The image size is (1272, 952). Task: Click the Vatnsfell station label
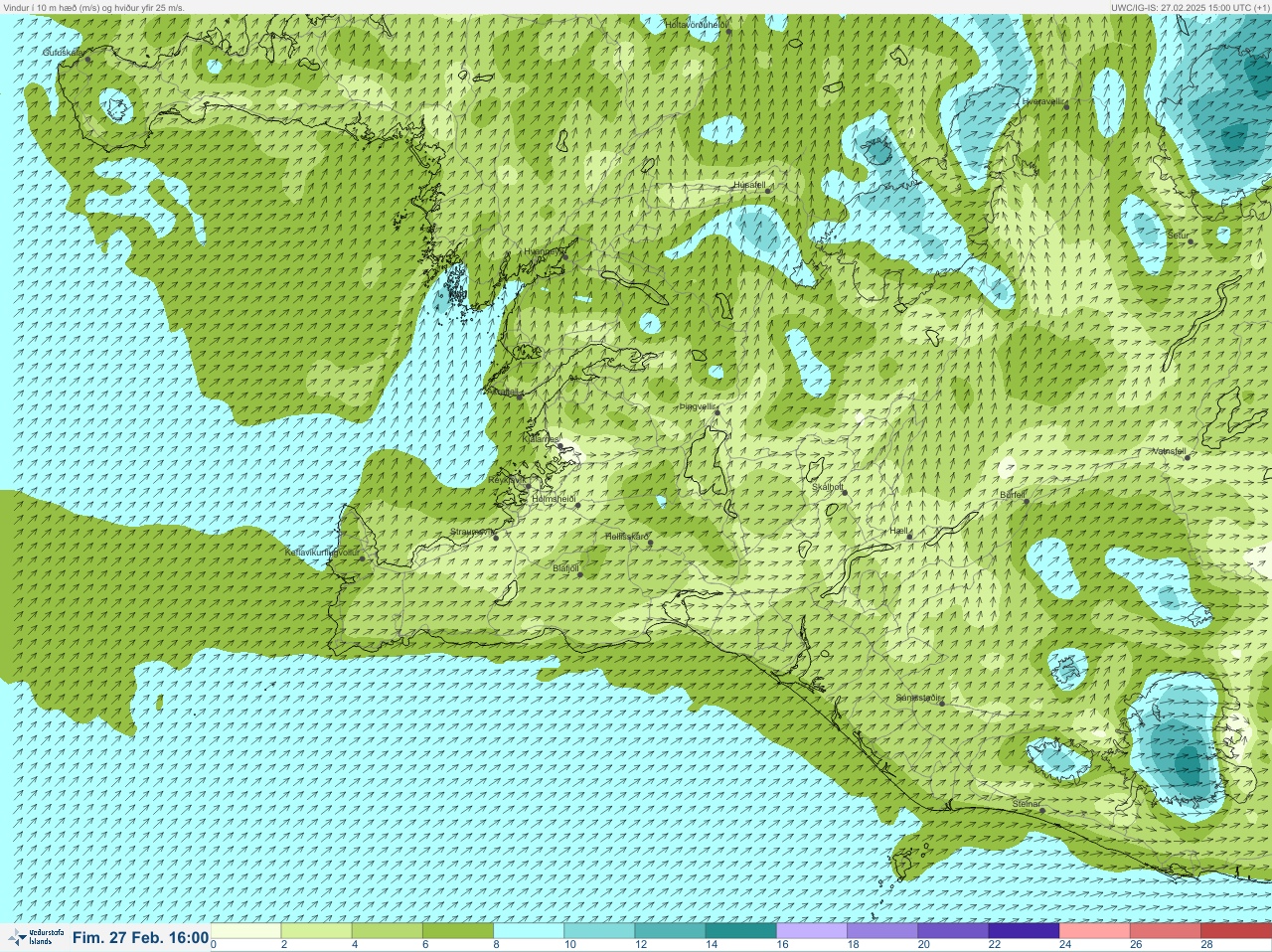point(1170,451)
